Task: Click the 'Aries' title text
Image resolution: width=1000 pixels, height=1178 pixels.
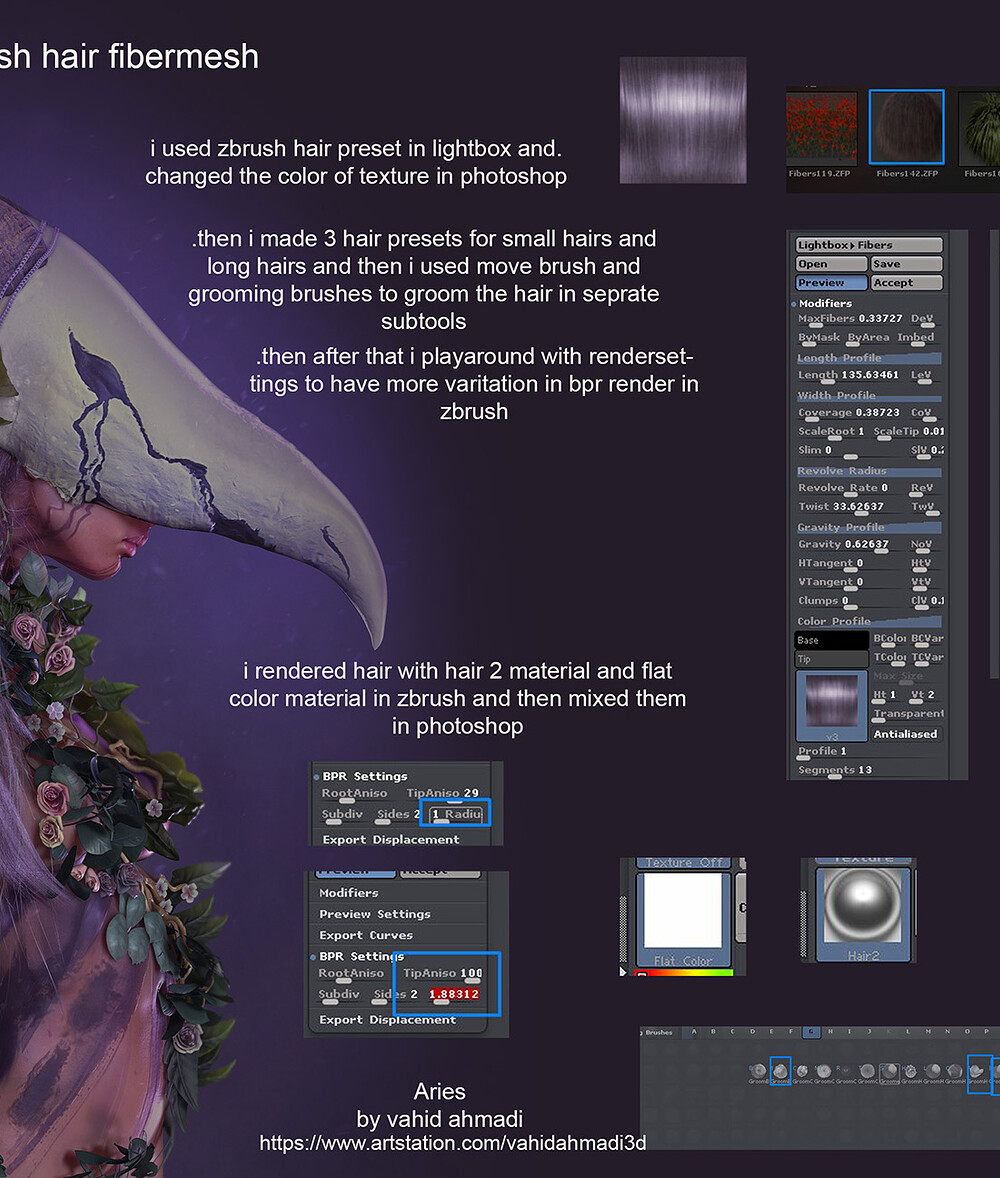Action: (x=440, y=1092)
